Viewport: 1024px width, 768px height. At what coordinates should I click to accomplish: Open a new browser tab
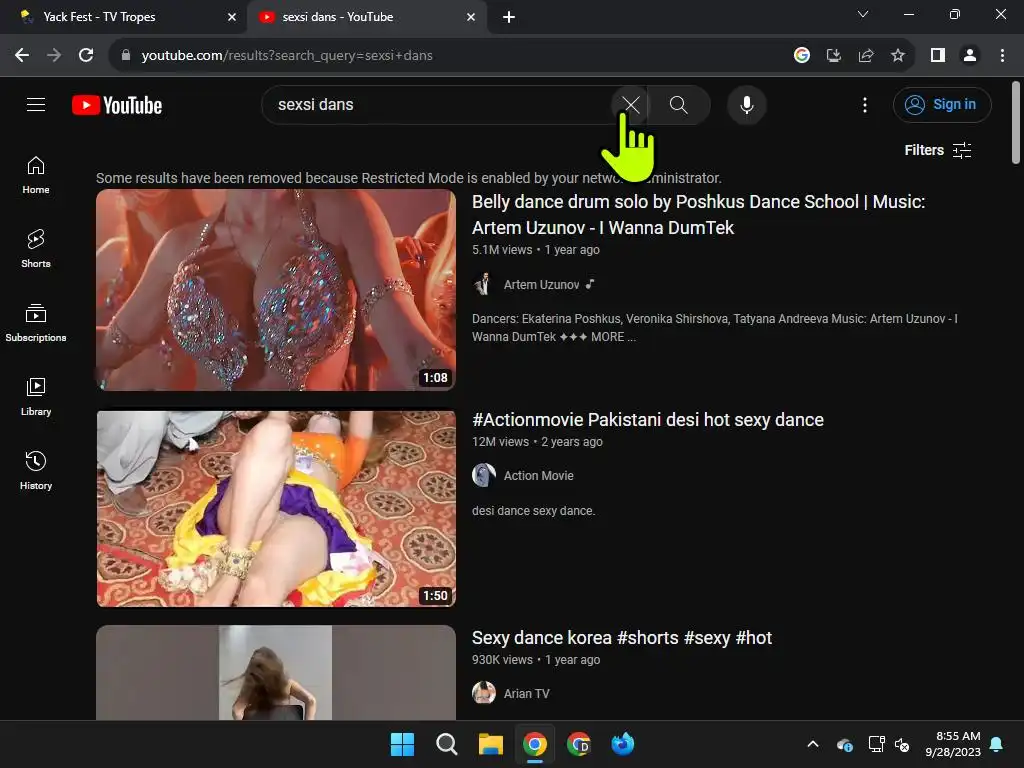click(509, 17)
